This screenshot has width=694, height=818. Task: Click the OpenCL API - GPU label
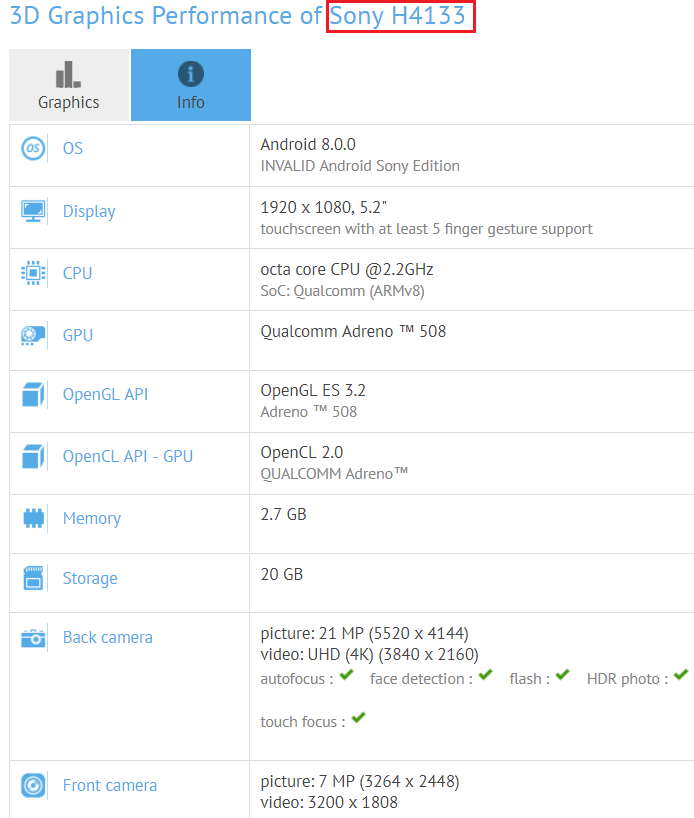[x=128, y=456]
